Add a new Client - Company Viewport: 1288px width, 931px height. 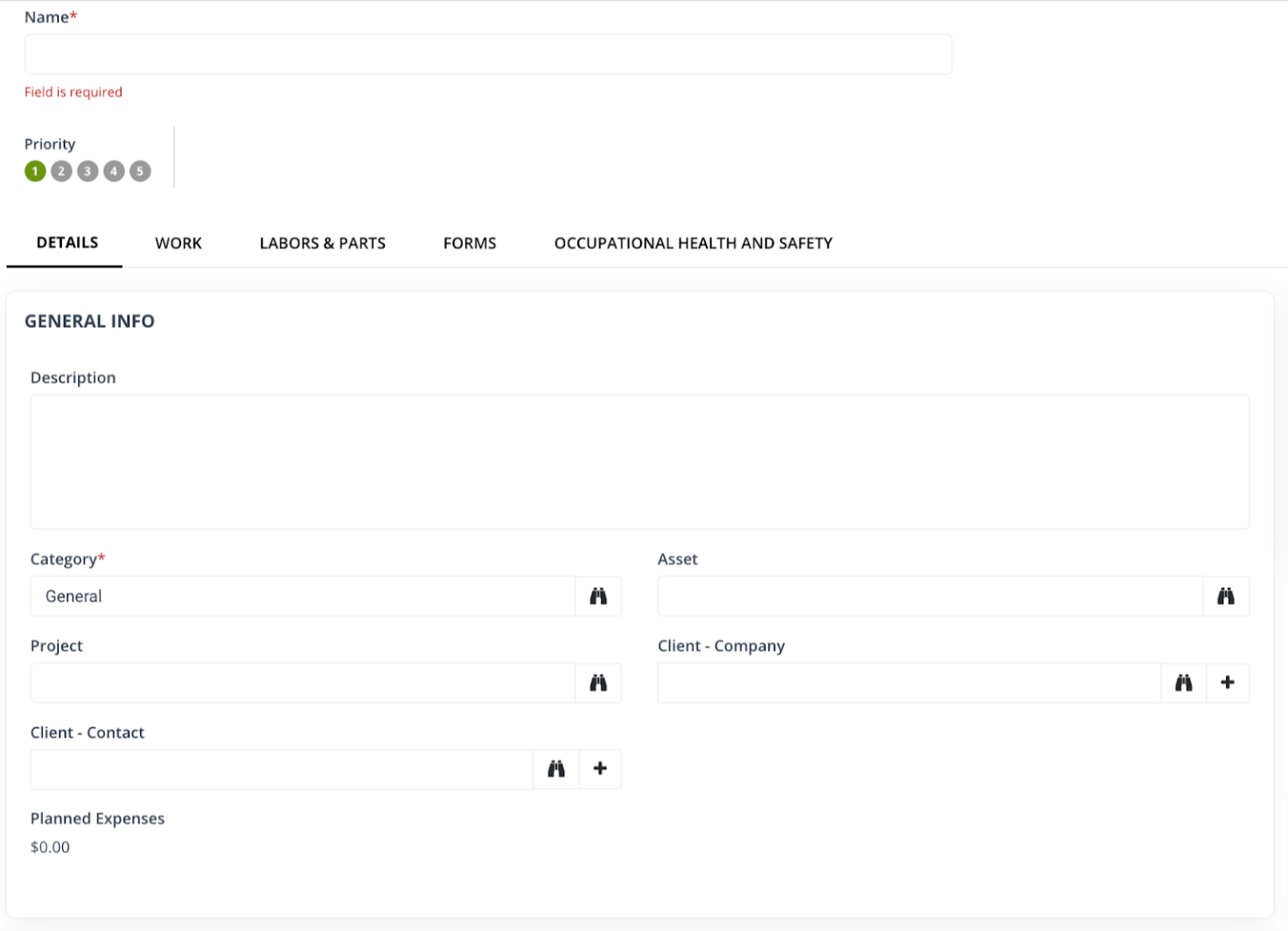[x=1227, y=683]
